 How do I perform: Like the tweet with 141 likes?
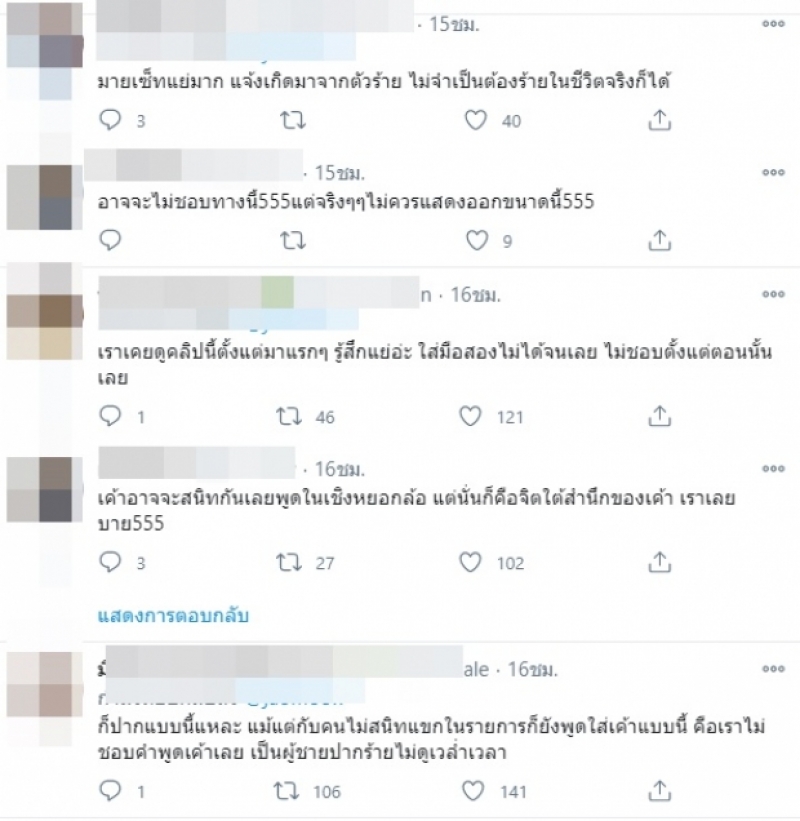tap(473, 791)
